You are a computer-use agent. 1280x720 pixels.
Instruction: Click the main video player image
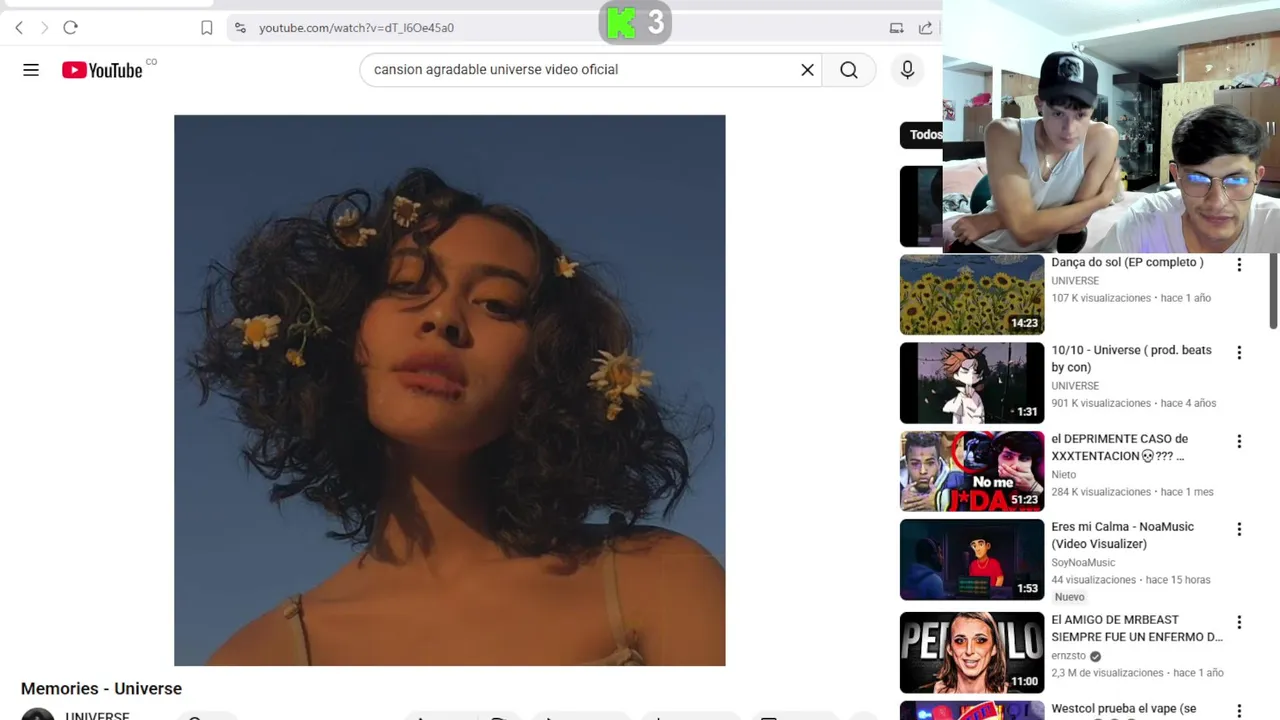coord(449,390)
